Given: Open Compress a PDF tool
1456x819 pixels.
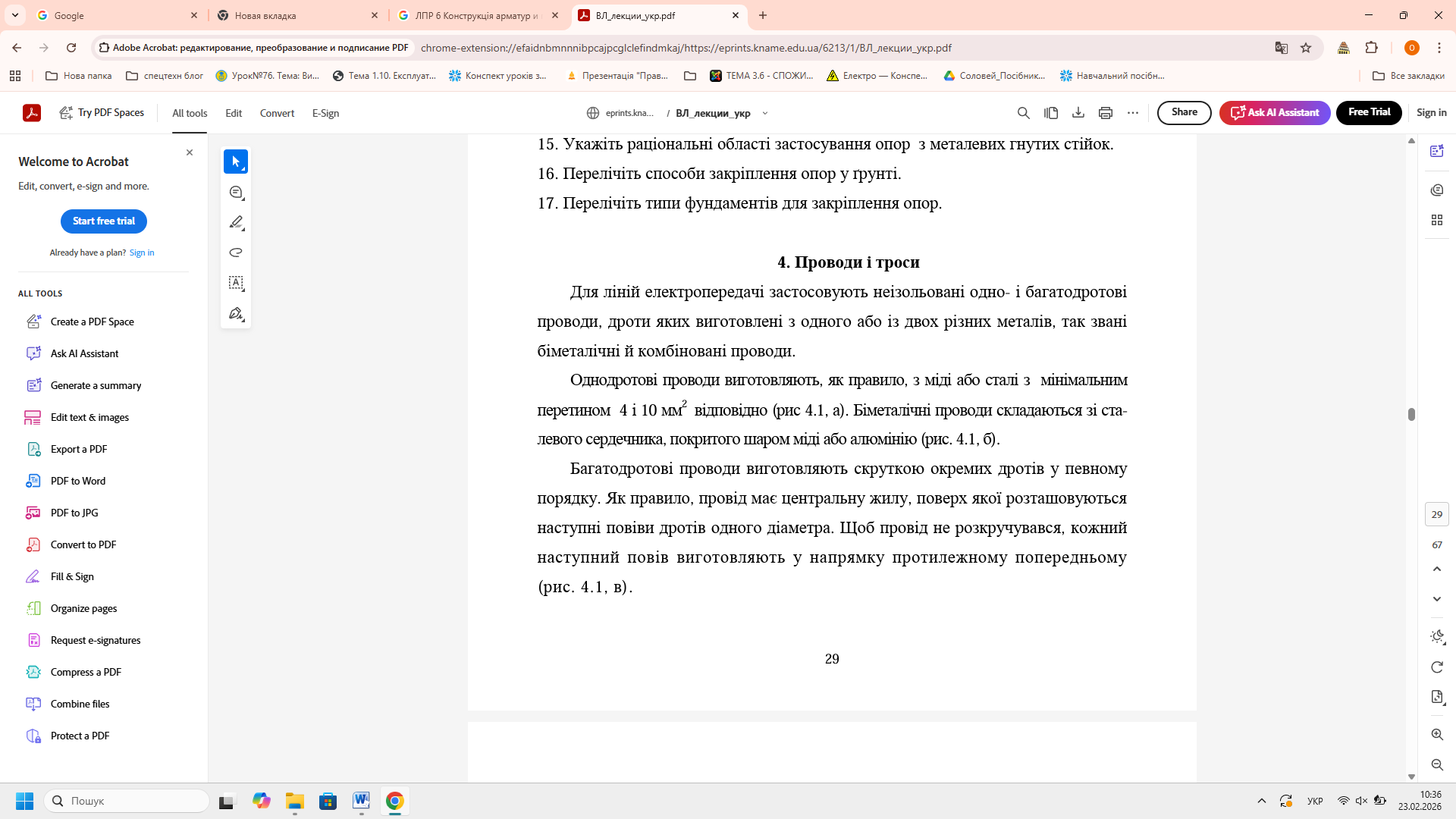Looking at the screenshot, I should click(x=86, y=672).
